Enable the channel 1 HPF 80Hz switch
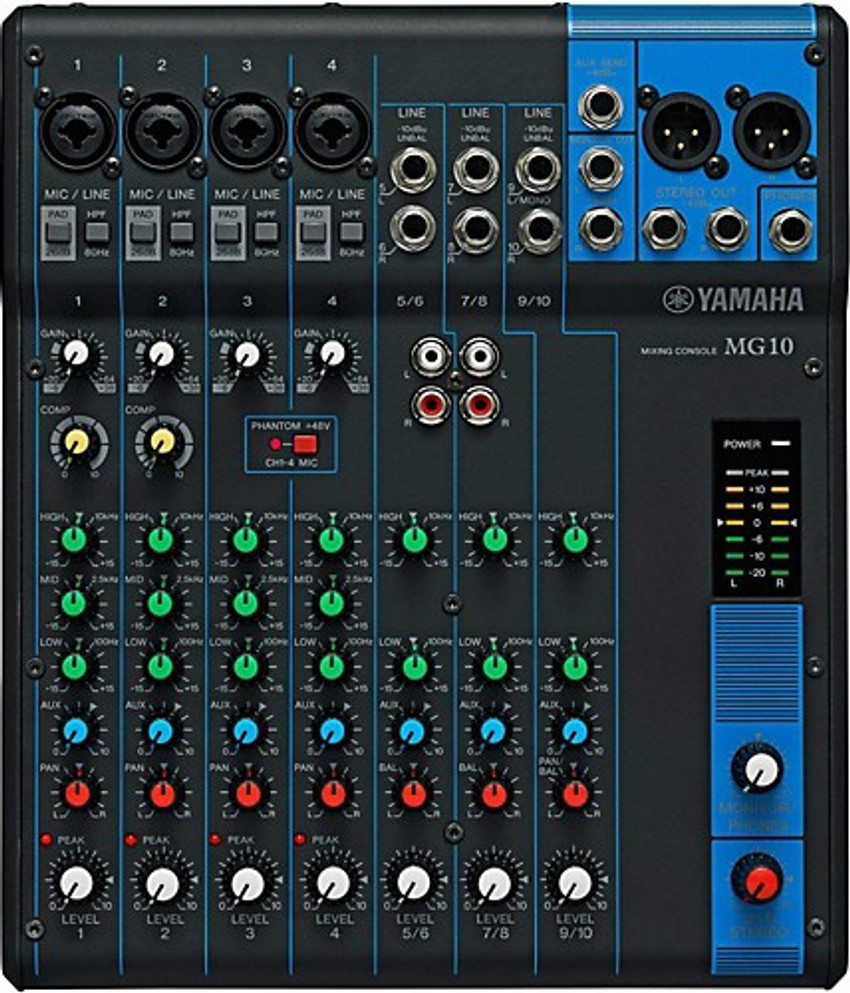The width and height of the screenshot is (850, 993). pyautogui.click(x=97, y=232)
